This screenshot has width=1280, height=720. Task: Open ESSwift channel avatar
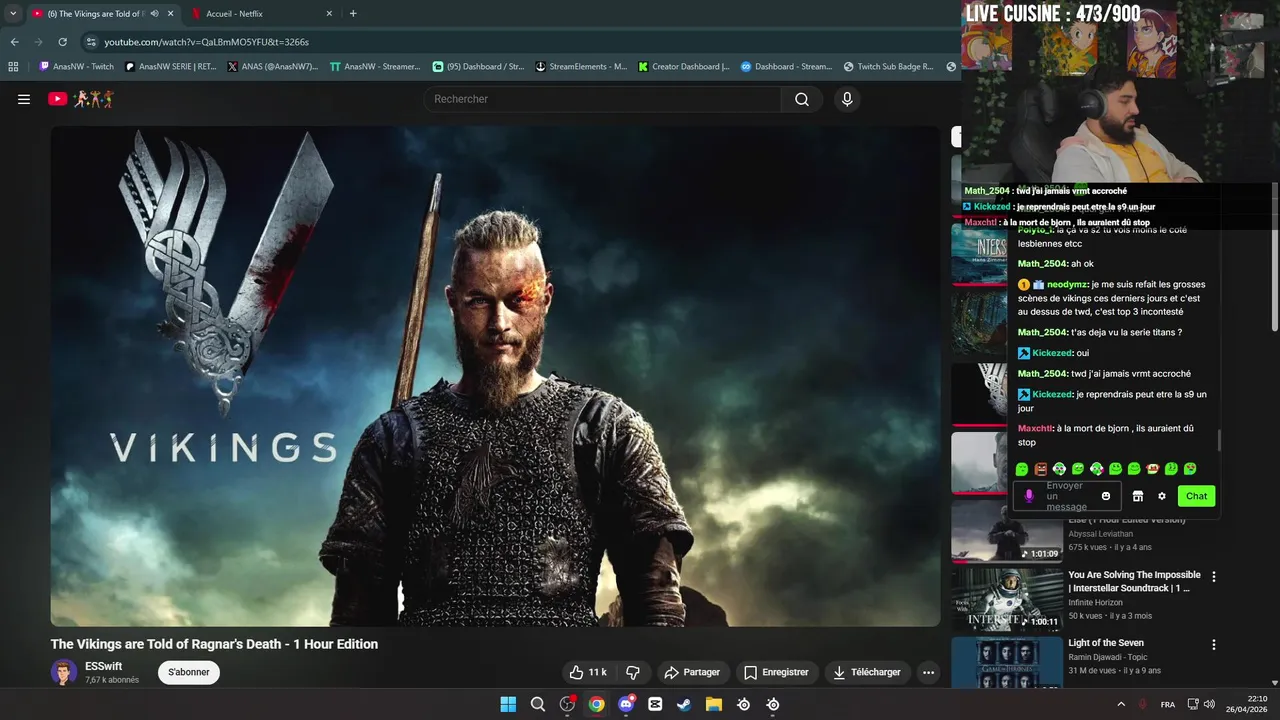tap(64, 672)
